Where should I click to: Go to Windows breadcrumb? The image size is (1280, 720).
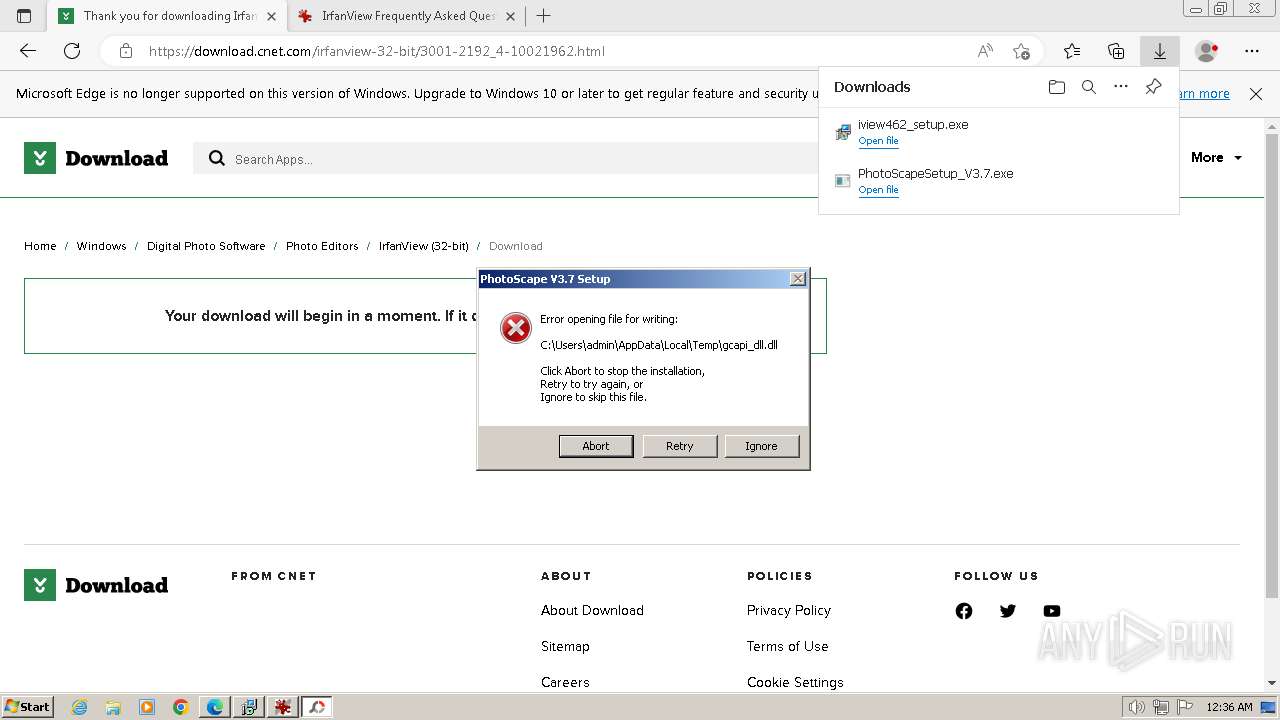tap(101, 246)
